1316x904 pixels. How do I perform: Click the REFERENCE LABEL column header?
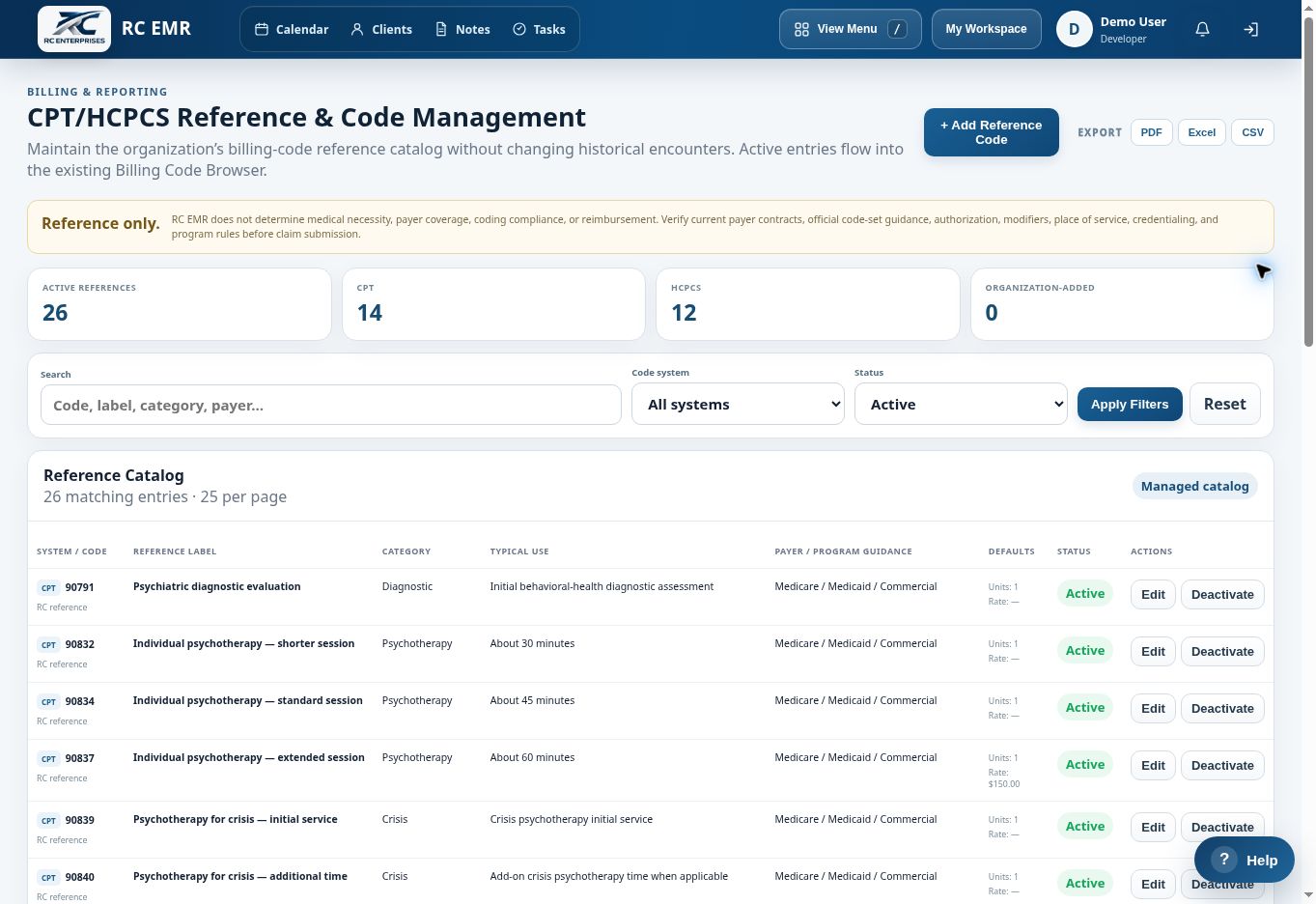point(175,551)
